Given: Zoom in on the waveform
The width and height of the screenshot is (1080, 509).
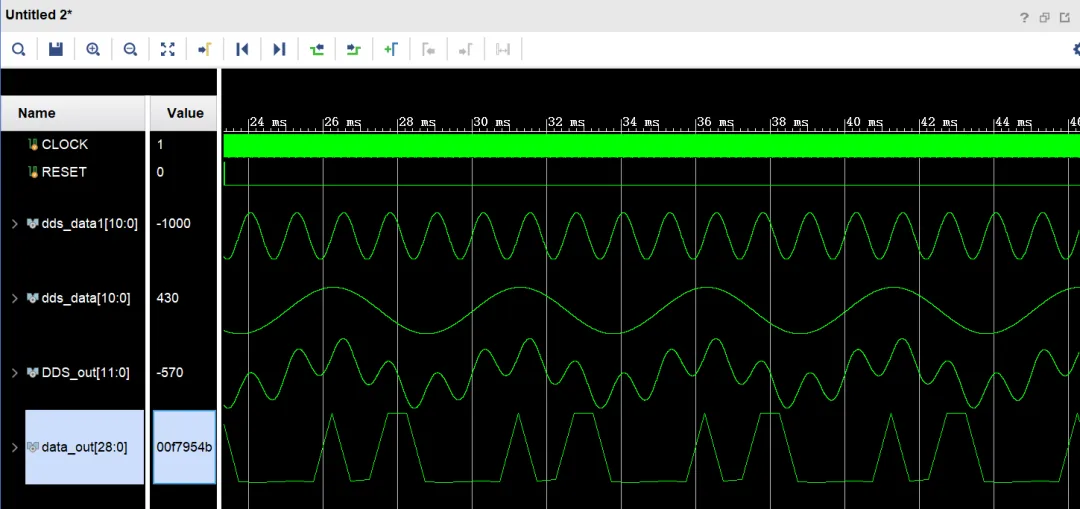Looking at the screenshot, I should 93,49.
